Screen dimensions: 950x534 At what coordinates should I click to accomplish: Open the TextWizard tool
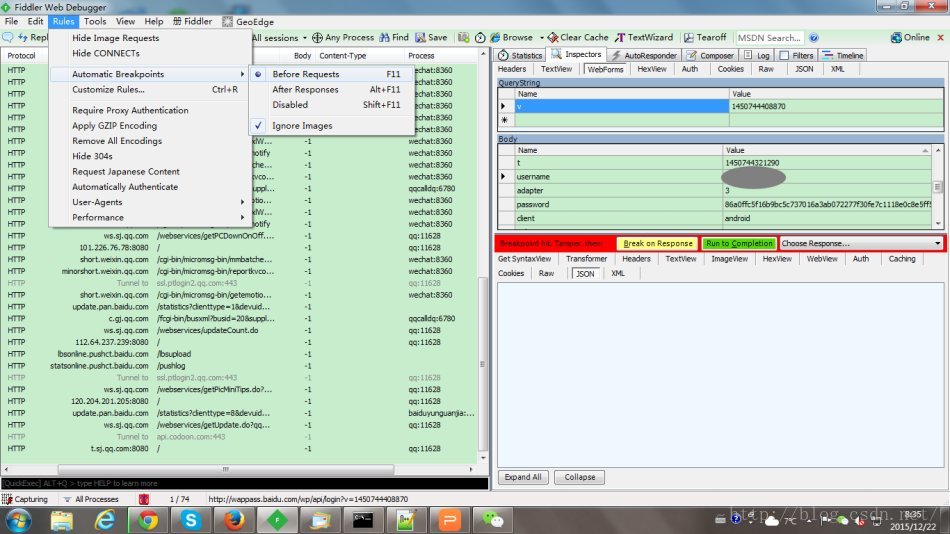(644, 38)
